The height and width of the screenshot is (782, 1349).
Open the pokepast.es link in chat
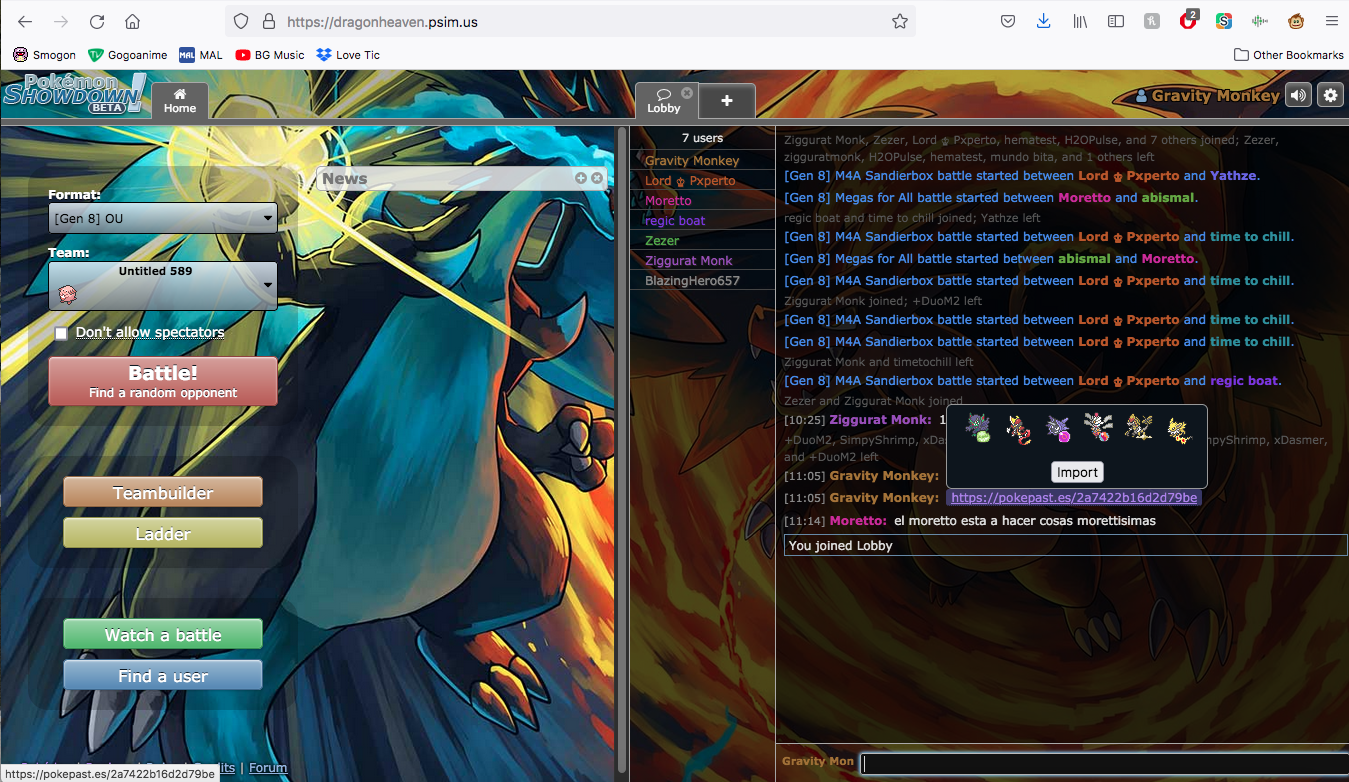click(1073, 497)
